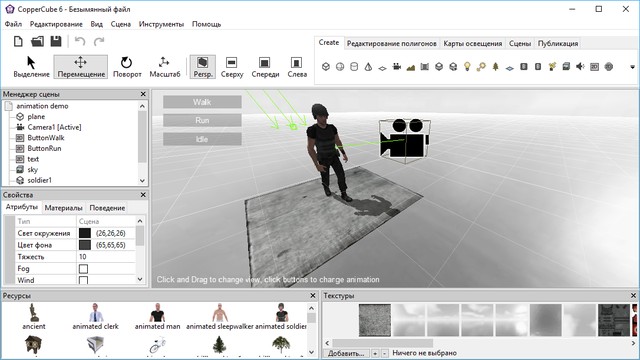The height and width of the screenshot is (360, 640).
Task: Switch to Редактирование полигонов tab
Action: click(x=391, y=43)
